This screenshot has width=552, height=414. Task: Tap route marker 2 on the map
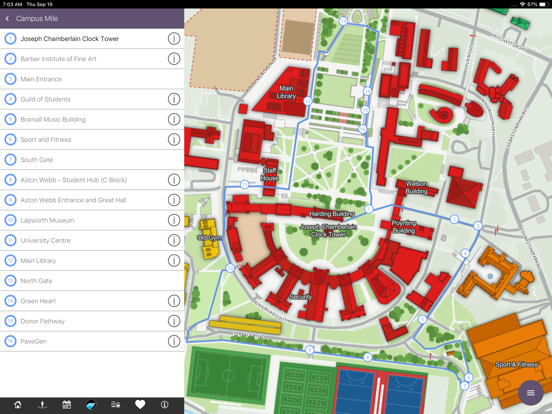coord(454,219)
